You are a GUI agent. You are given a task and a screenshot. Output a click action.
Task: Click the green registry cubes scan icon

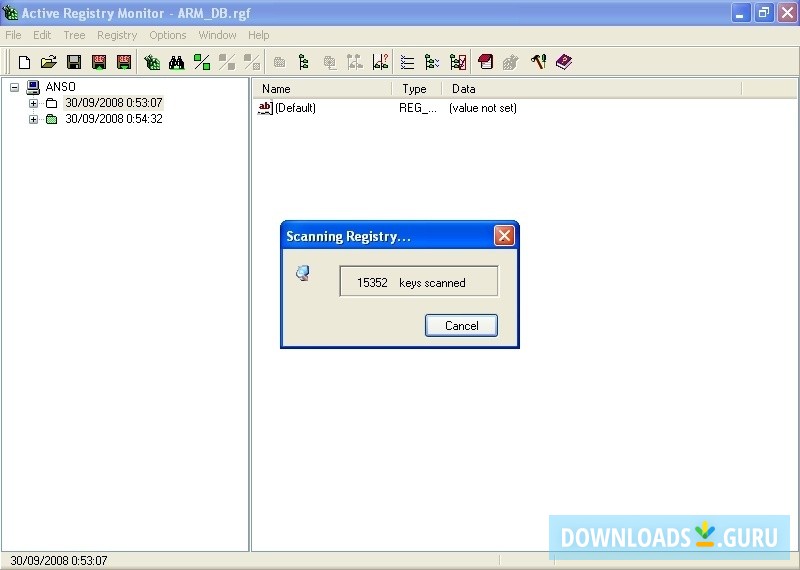point(152,62)
